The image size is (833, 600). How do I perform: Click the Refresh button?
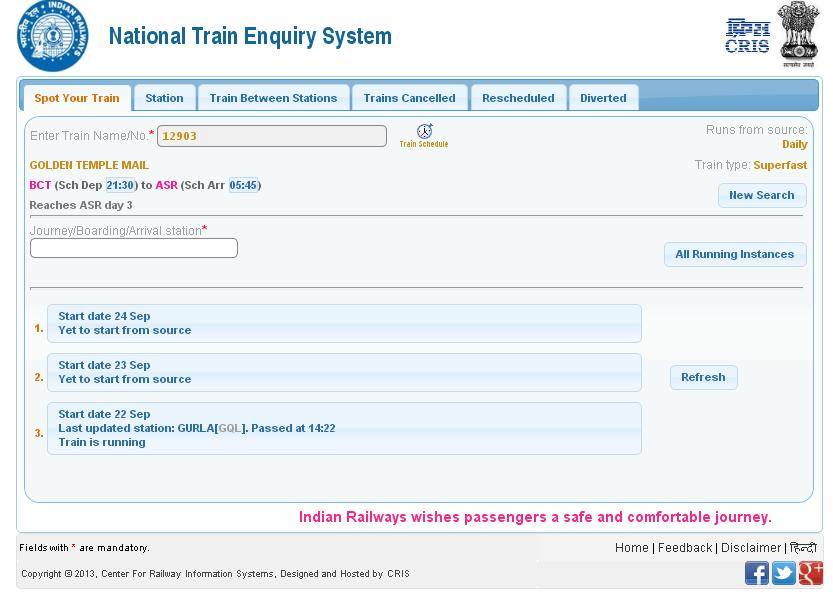point(703,377)
